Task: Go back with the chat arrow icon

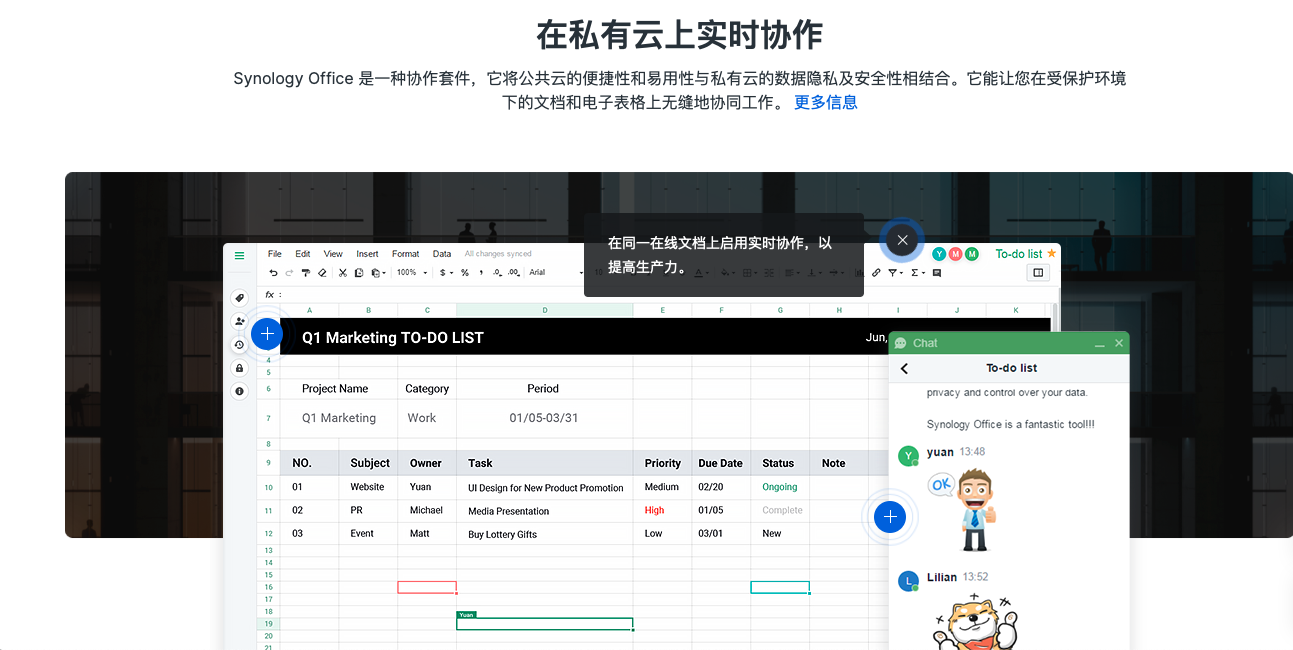Action: [905, 368]
